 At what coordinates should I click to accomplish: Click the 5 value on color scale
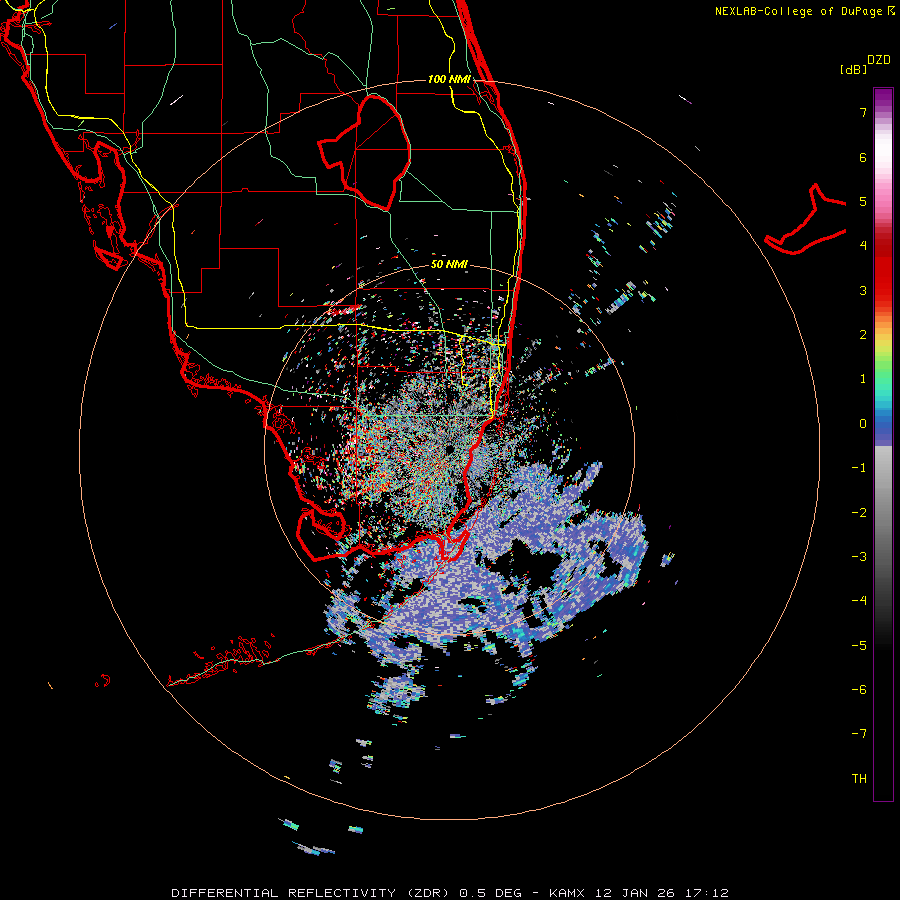click(x=863, y=201)
